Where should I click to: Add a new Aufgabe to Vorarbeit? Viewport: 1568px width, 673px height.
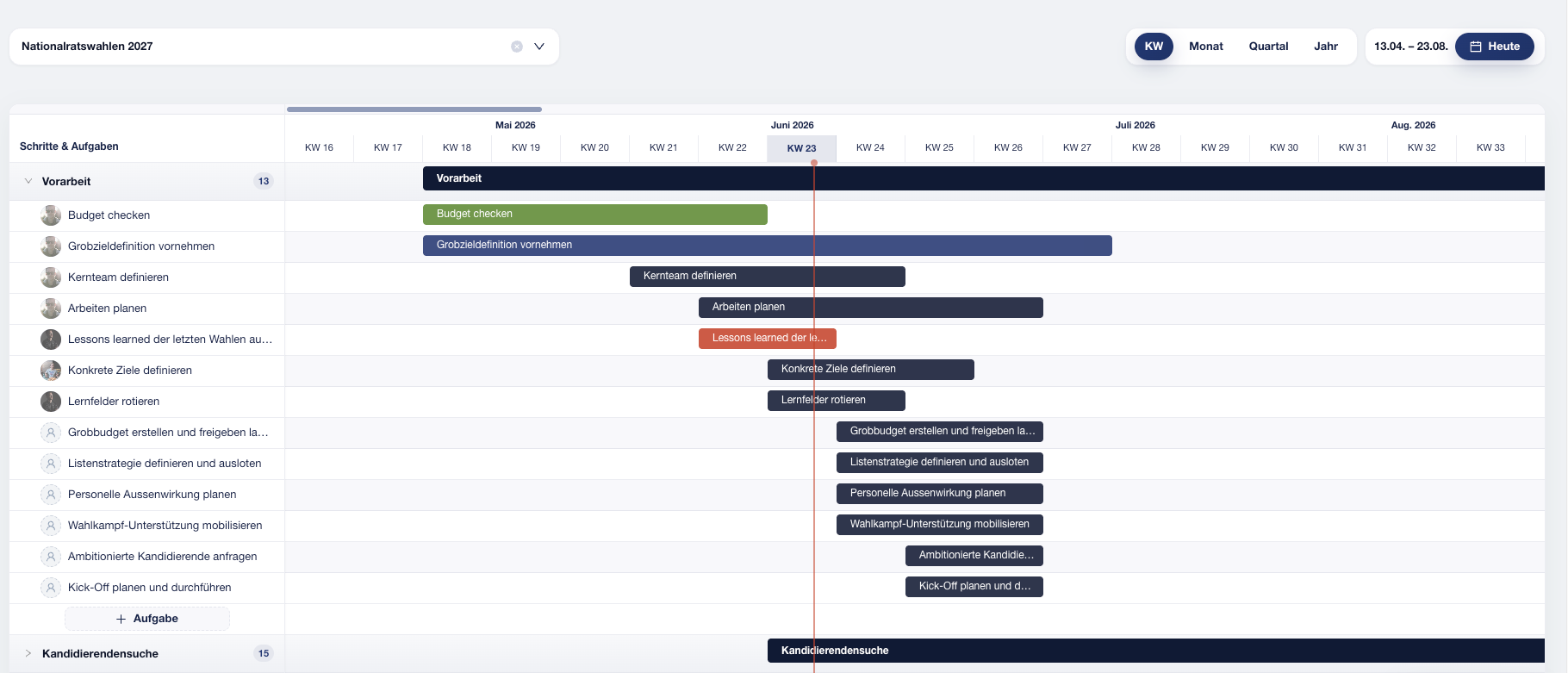tap(147, 619)
